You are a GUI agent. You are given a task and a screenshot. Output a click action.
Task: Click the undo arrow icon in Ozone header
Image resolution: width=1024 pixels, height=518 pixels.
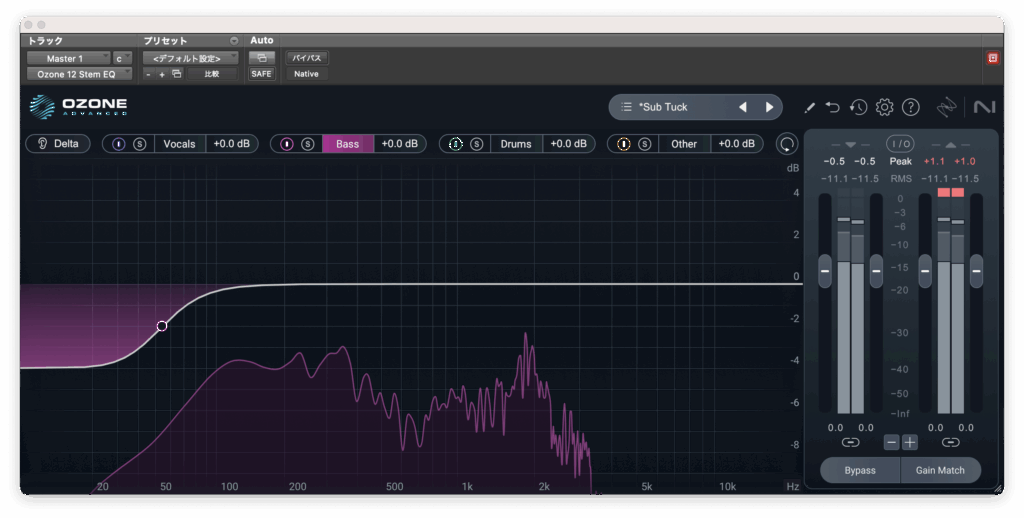point(833,107)
